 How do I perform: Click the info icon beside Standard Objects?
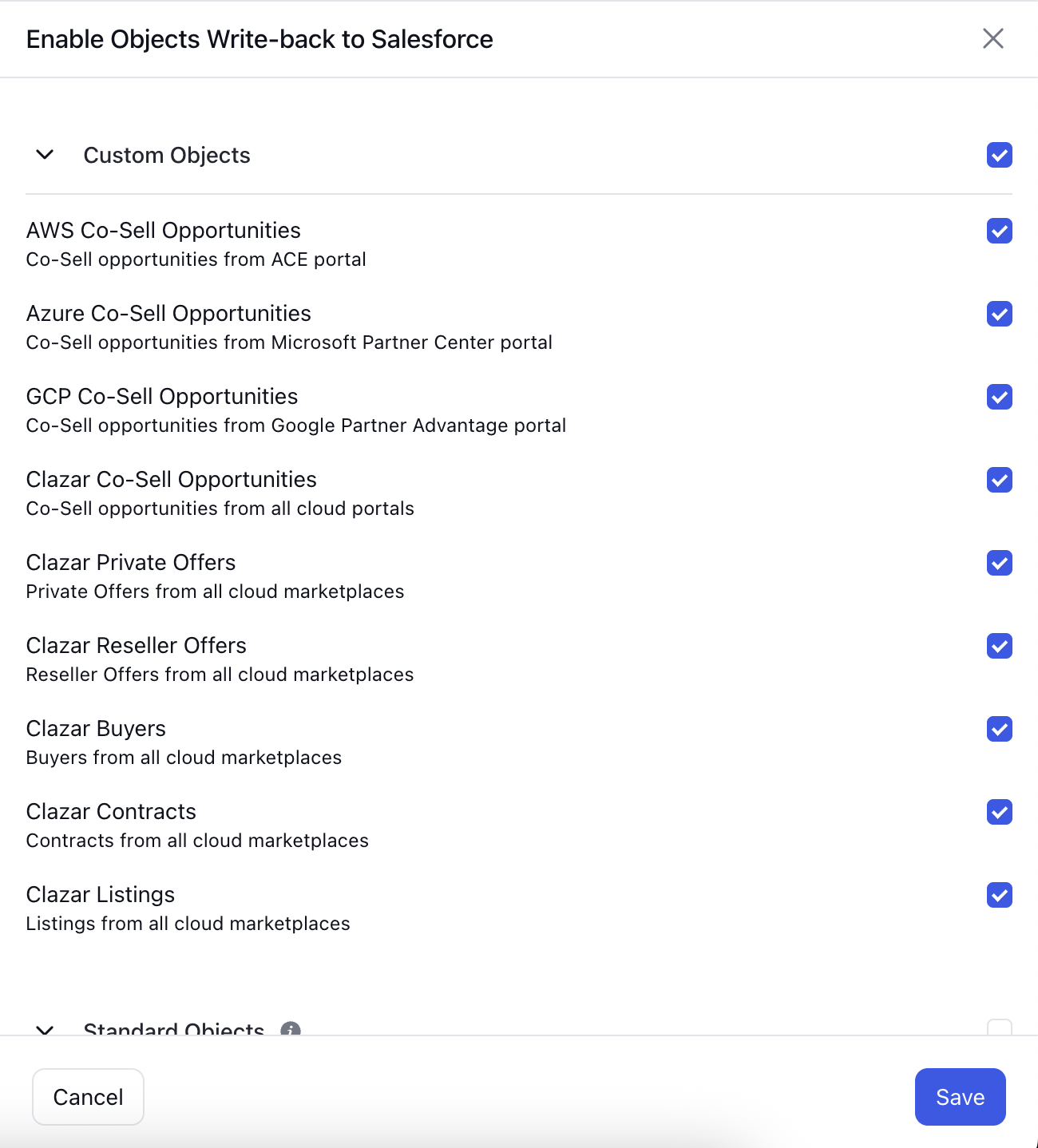(291, 1029)
